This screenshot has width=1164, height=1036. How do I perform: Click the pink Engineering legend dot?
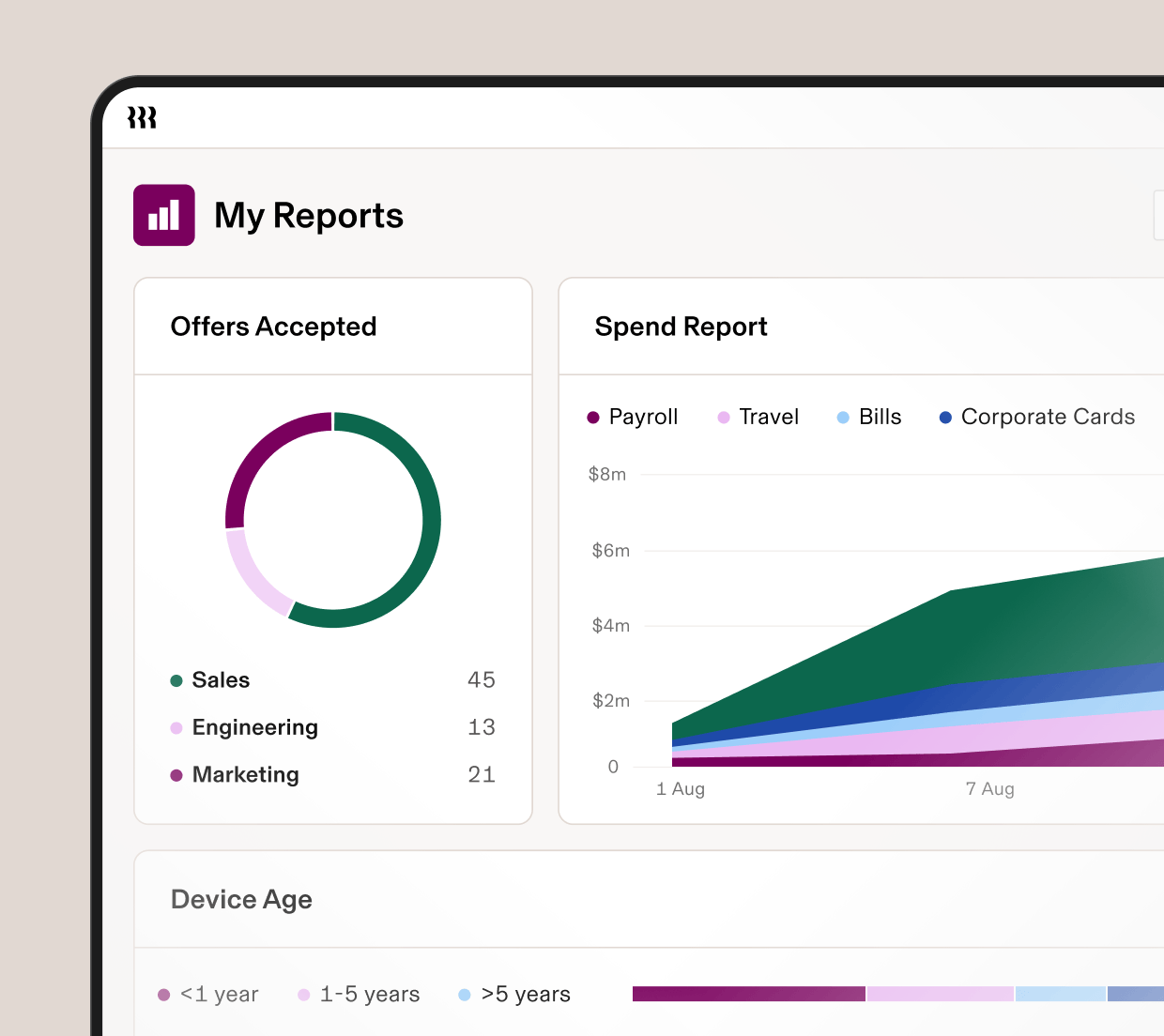click(175, 727)
